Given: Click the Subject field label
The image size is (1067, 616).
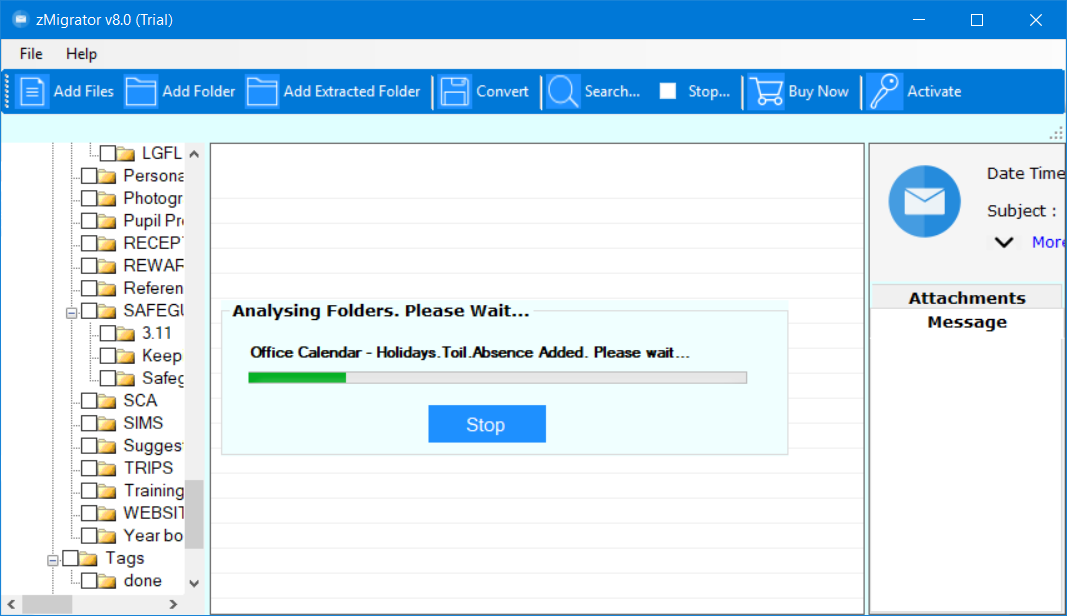Looking at the screenshot, I should pyautogui.click(x=1022, y=211).
